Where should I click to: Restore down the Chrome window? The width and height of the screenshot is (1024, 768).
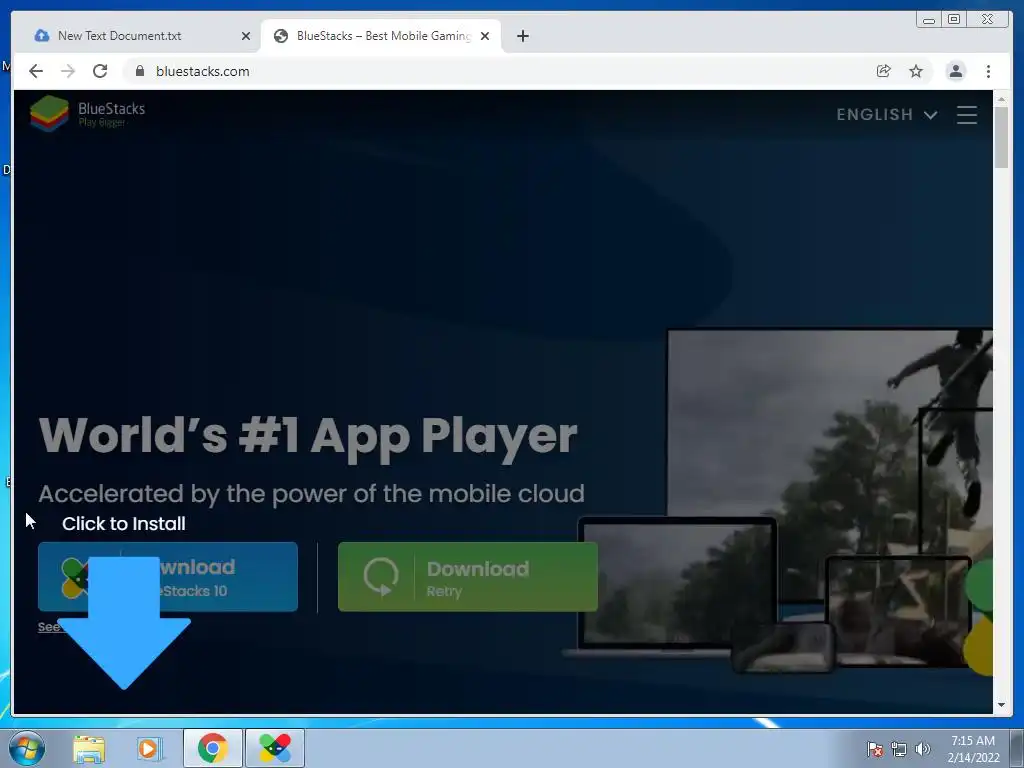pyautogui.click(x=954, y=20)
